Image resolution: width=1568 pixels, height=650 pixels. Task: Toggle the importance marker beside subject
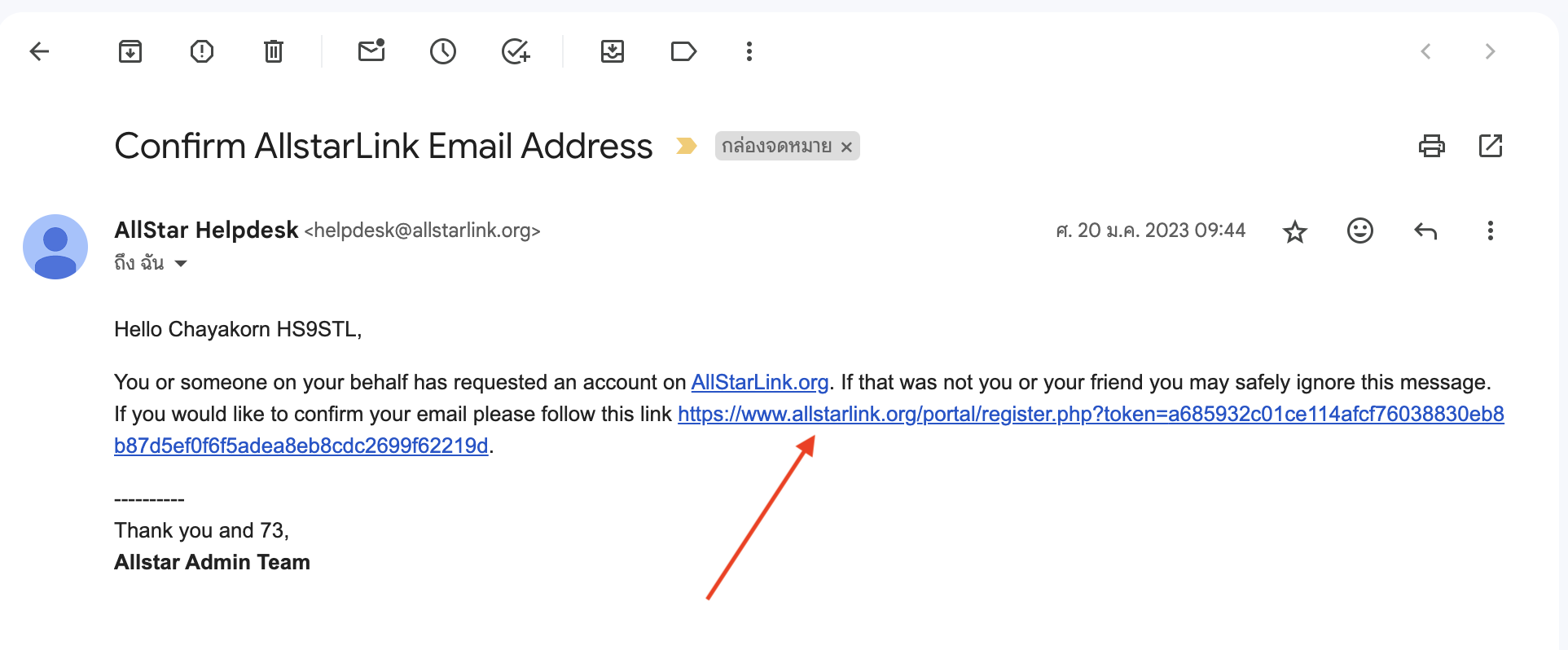[687, 147]
